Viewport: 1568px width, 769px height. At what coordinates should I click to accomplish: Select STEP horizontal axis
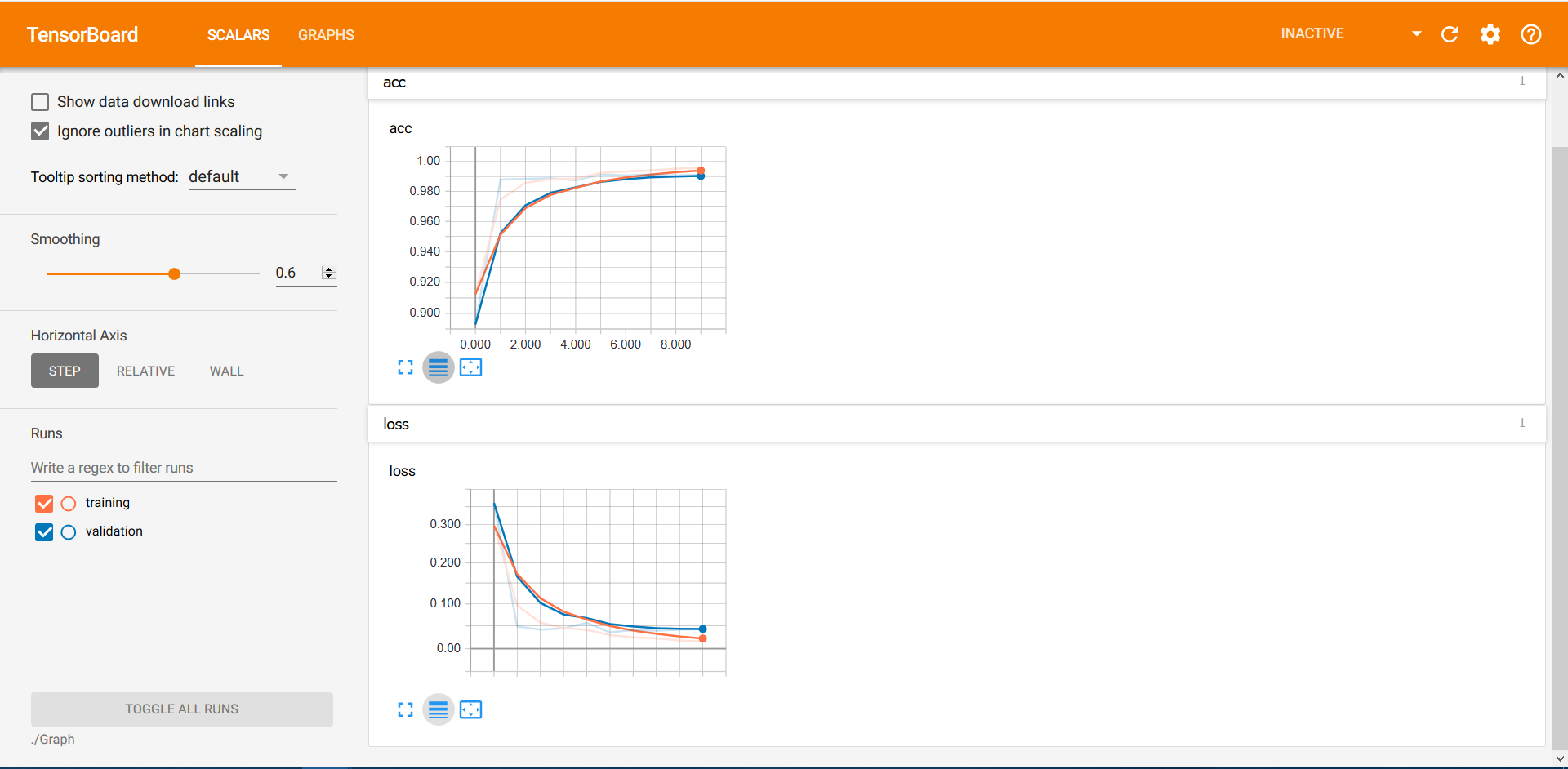pyautogui.click(x=65, y=371)
